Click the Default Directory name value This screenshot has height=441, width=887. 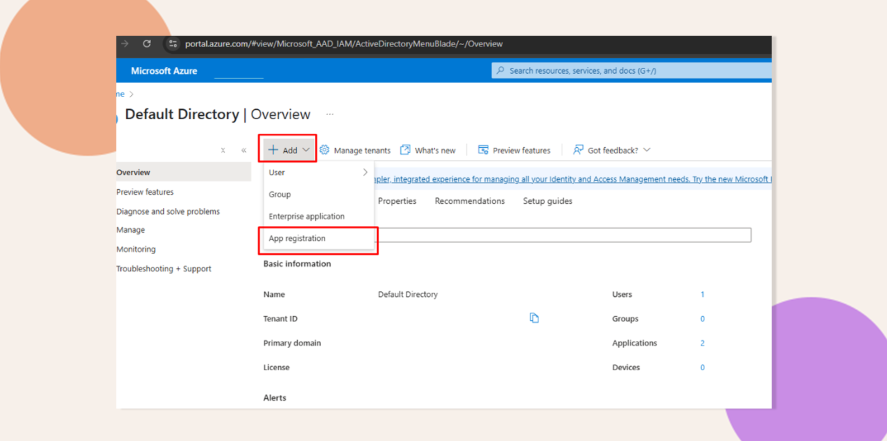coord(408,294)
